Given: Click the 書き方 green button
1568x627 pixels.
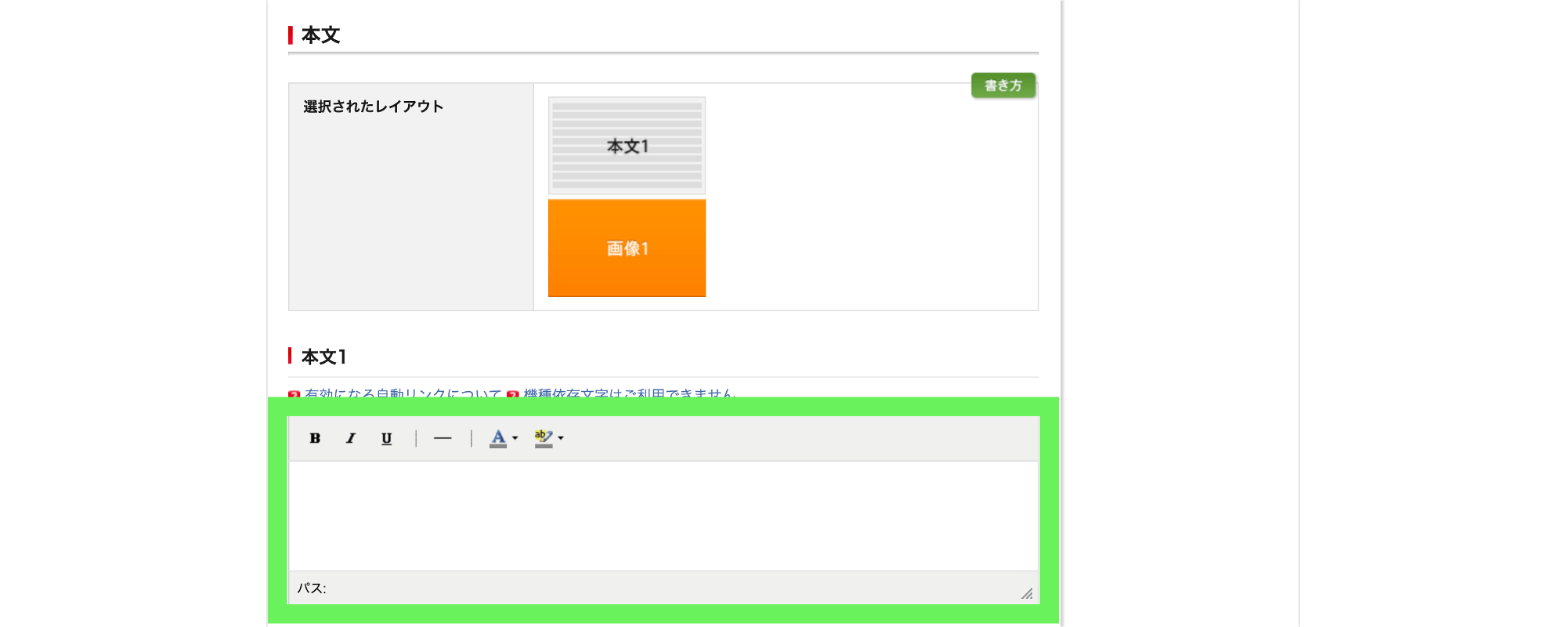Looking at the screenshot, I should tap(1003, 85).
